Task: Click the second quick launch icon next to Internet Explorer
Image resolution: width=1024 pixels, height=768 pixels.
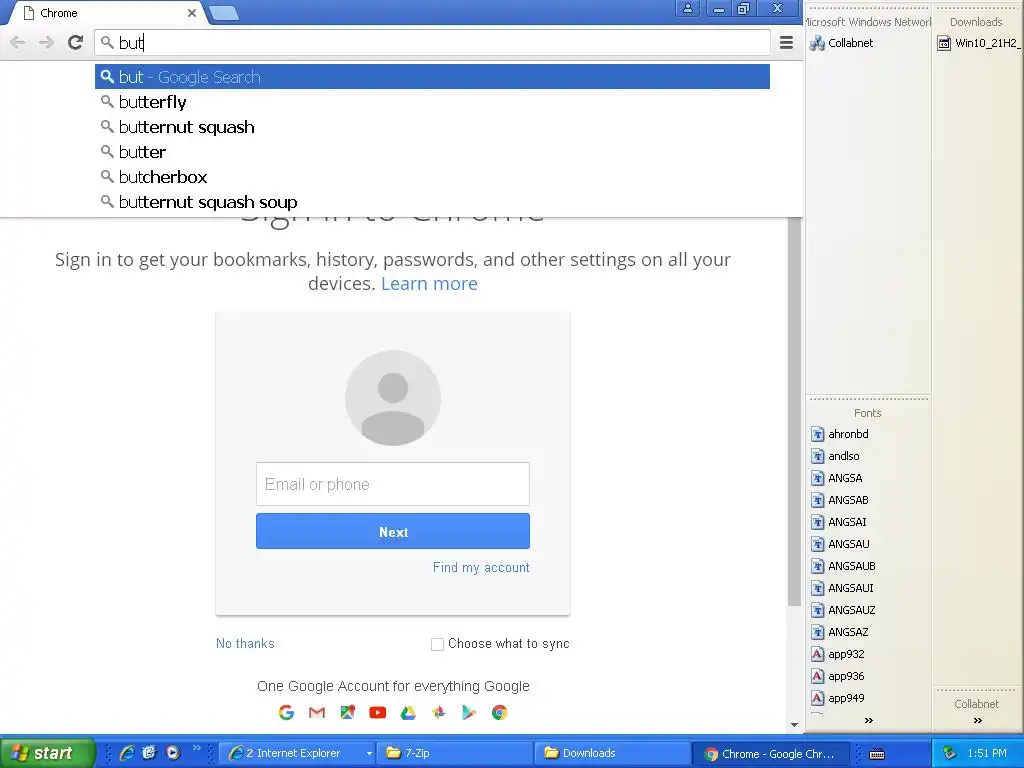Action: (150, 753)
